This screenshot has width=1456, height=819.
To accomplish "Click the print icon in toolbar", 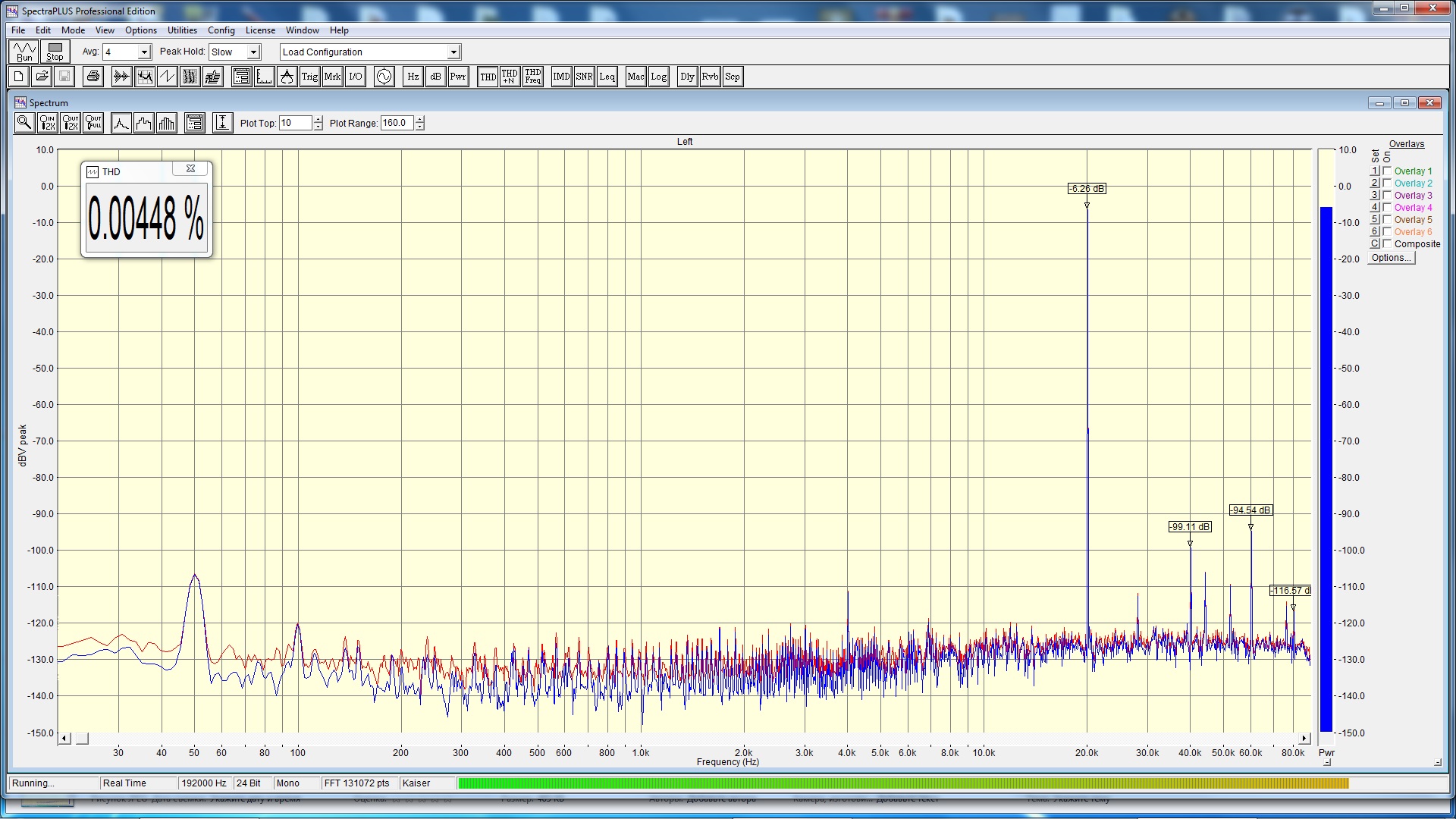I will (93, 77).
